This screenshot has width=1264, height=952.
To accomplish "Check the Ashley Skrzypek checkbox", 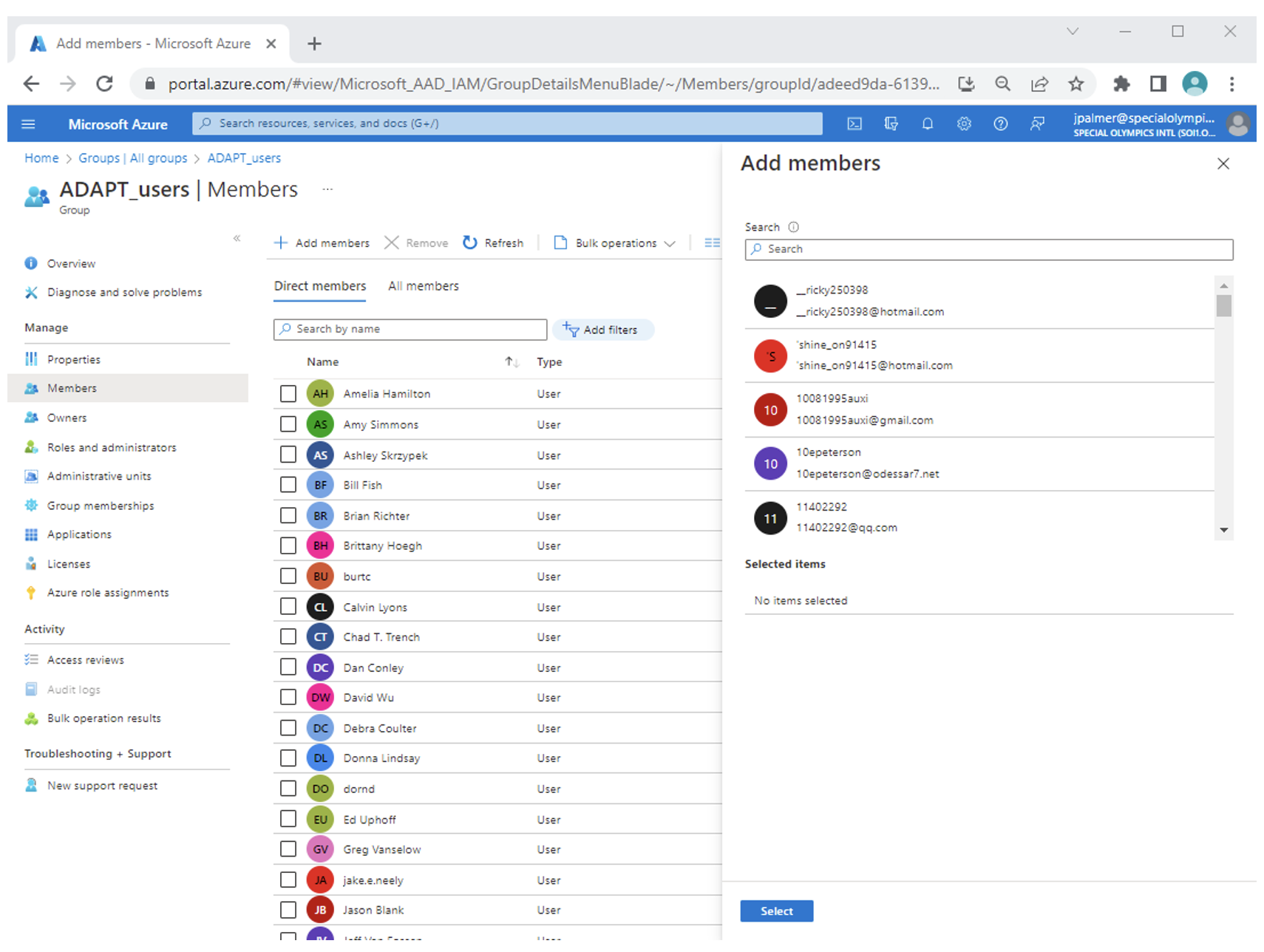I will [x=288, y=455].
